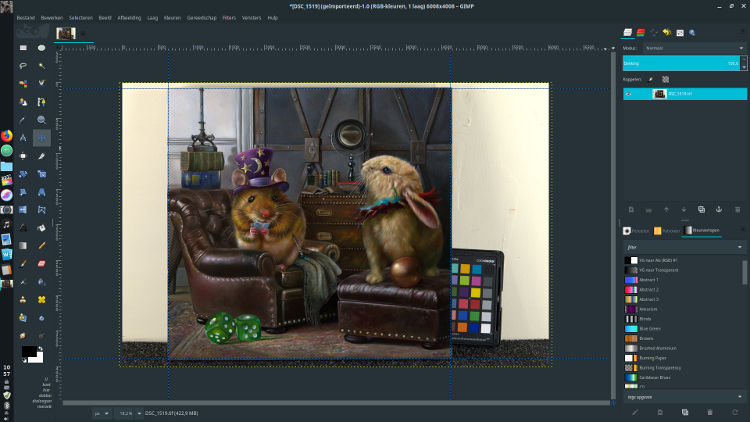Select the Airbrush tool

tap(23, 282)
